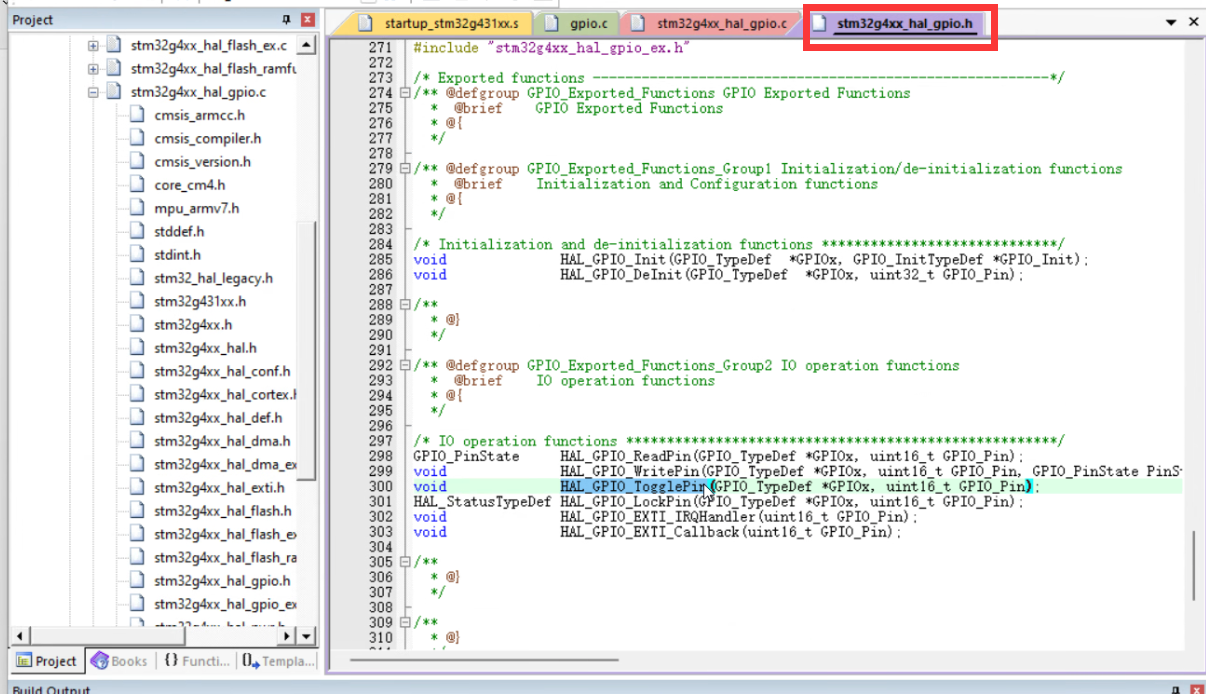Open the editor tab list dropdown arrow
The image size is (1206, 694).
(x=1171, y=22)
